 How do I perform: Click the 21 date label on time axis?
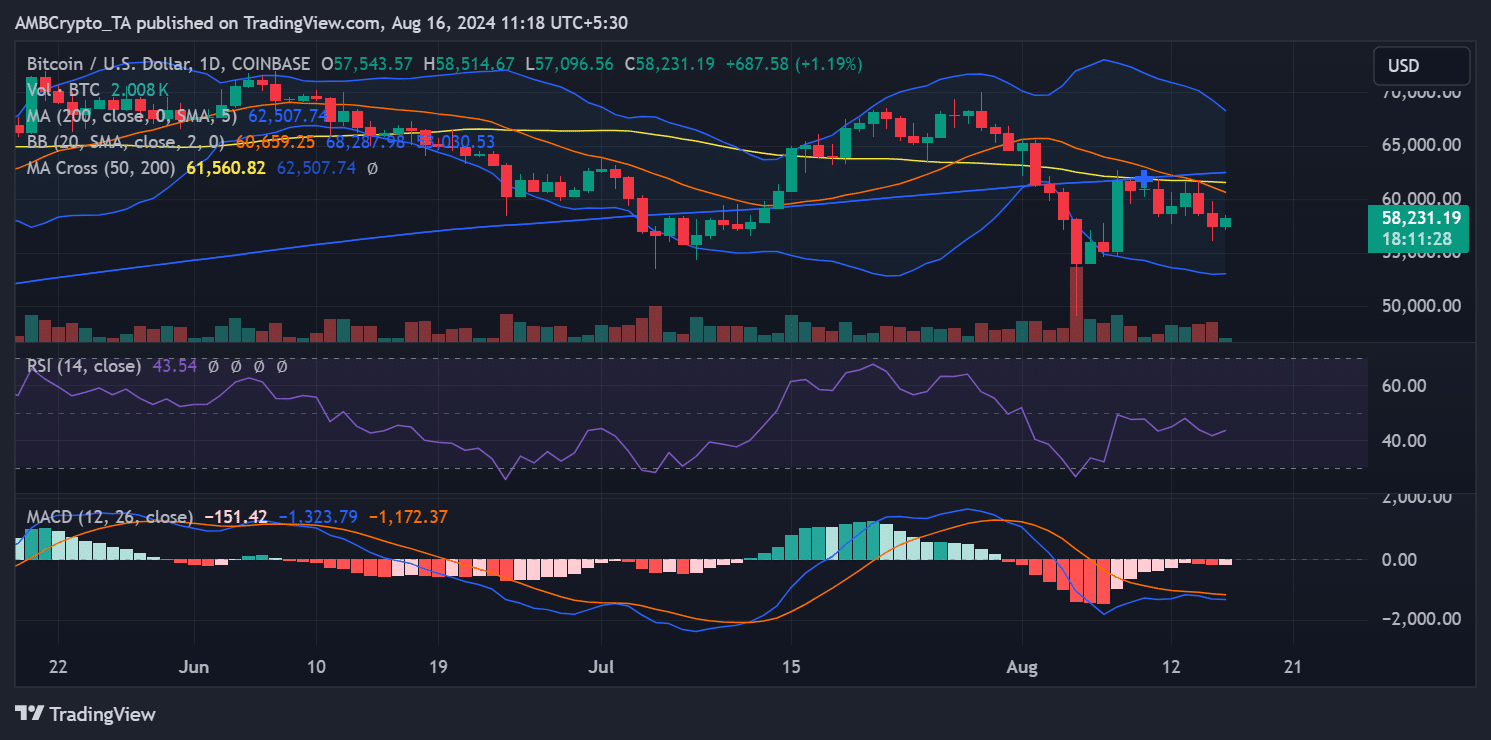pyautogui.click(x=1292, y=667)
